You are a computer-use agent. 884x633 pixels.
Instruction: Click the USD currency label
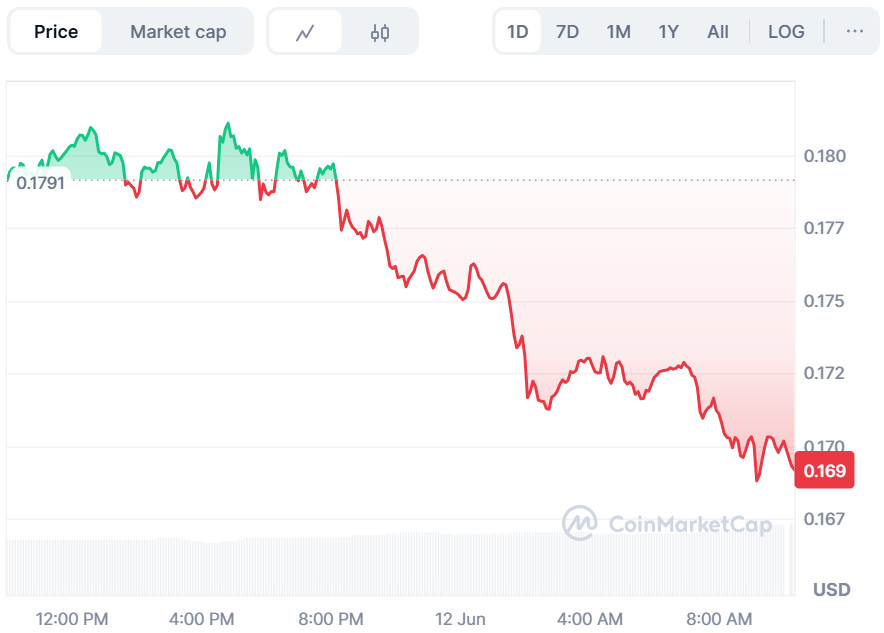pyautogui.click(x=831, y=588)
